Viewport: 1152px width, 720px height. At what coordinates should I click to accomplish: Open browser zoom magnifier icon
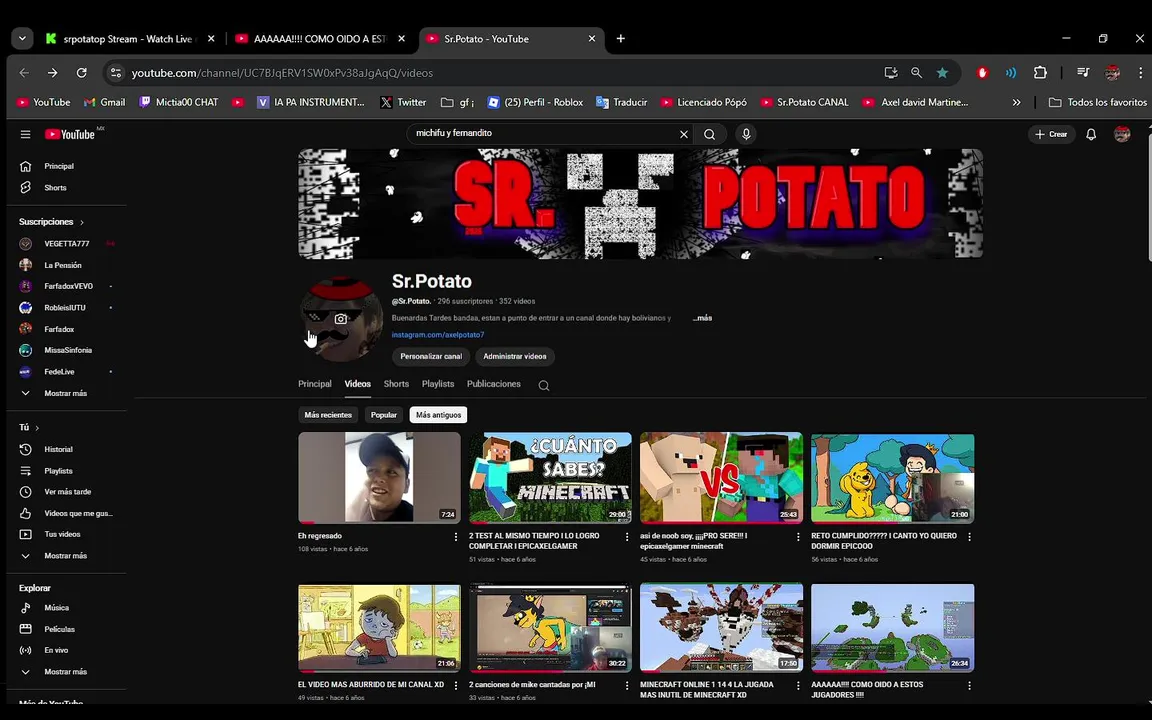[x=916, y=73]
